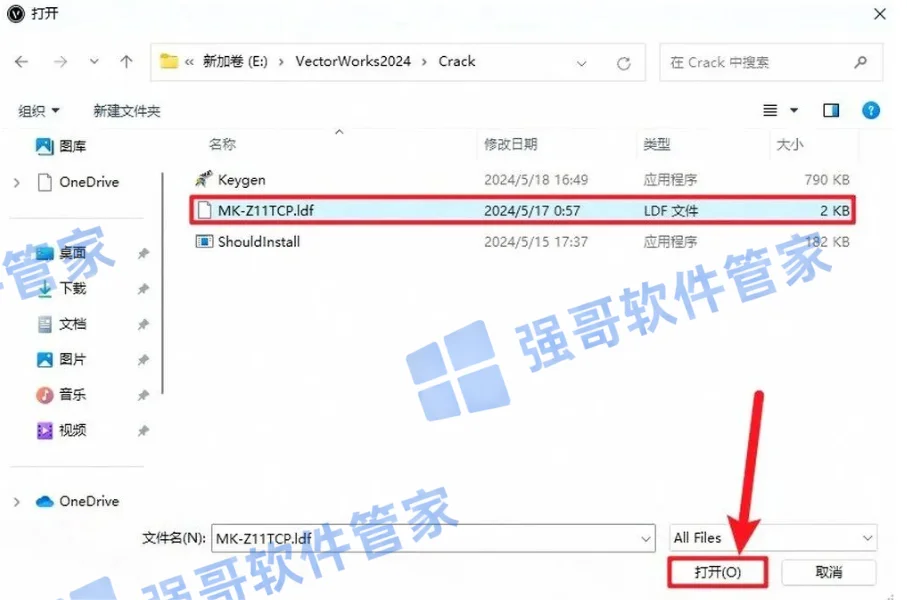Image resolution: width=907 pixels, height=600 pixels.
Task: Sort by 大小 column header
Action: point(790,144)
